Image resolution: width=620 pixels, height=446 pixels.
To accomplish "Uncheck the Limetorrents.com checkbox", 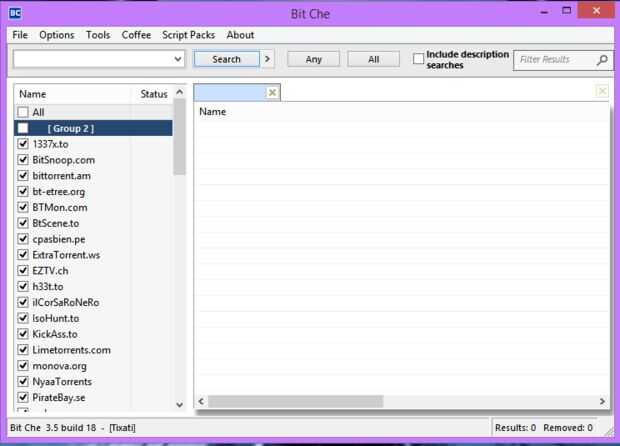I will click(x=23, y=350).
